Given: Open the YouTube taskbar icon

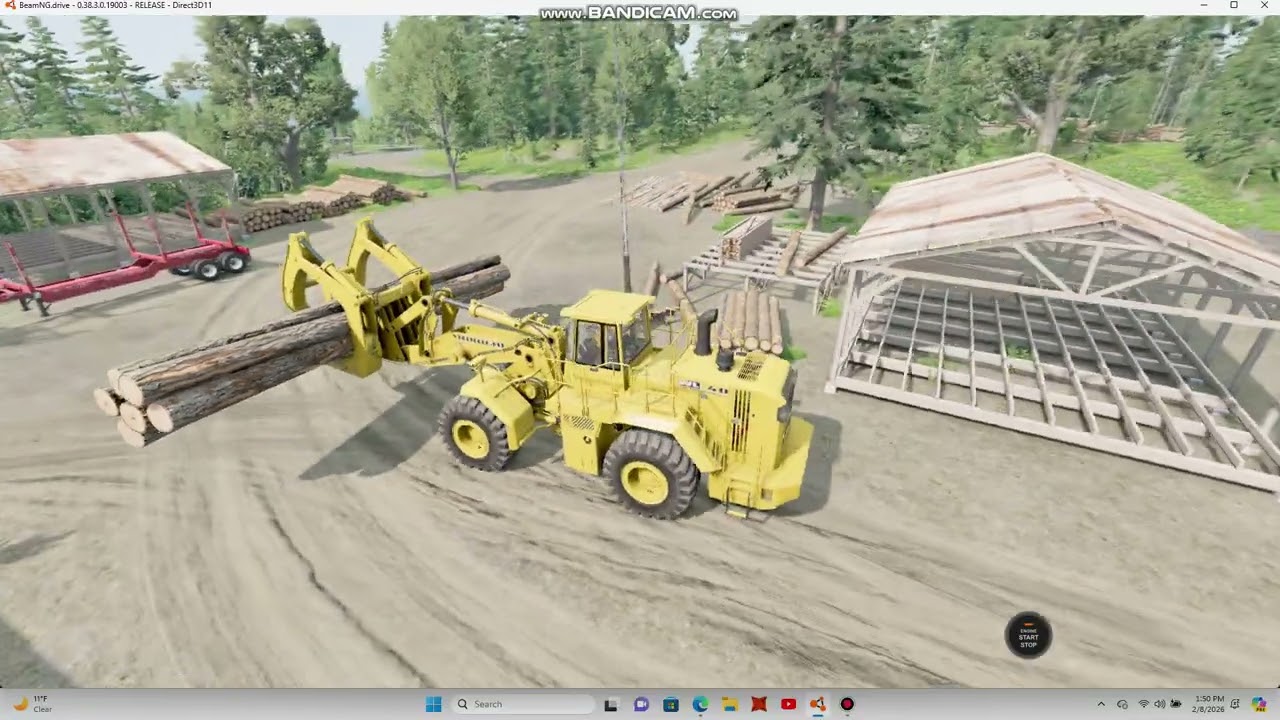Looking at the screenshot, I should (788, 704).
